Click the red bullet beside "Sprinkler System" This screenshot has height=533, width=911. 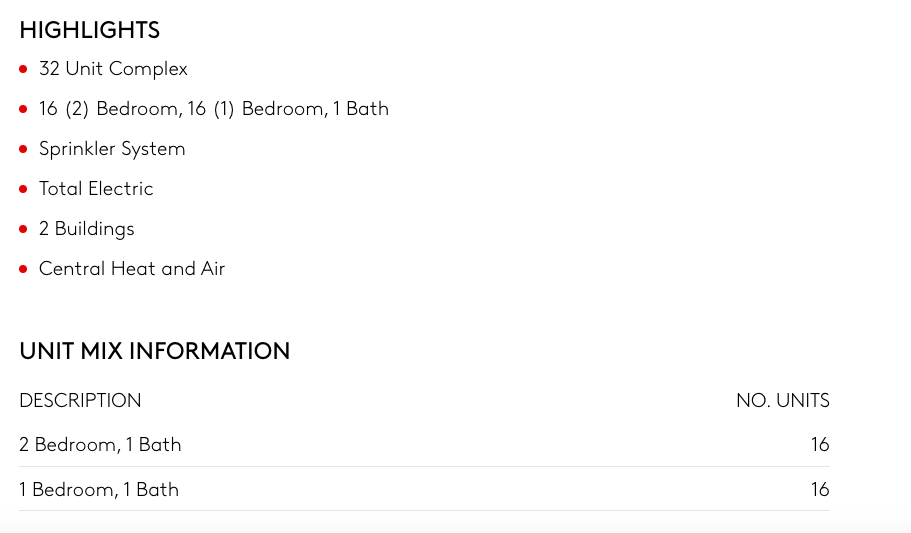[23, 149]
